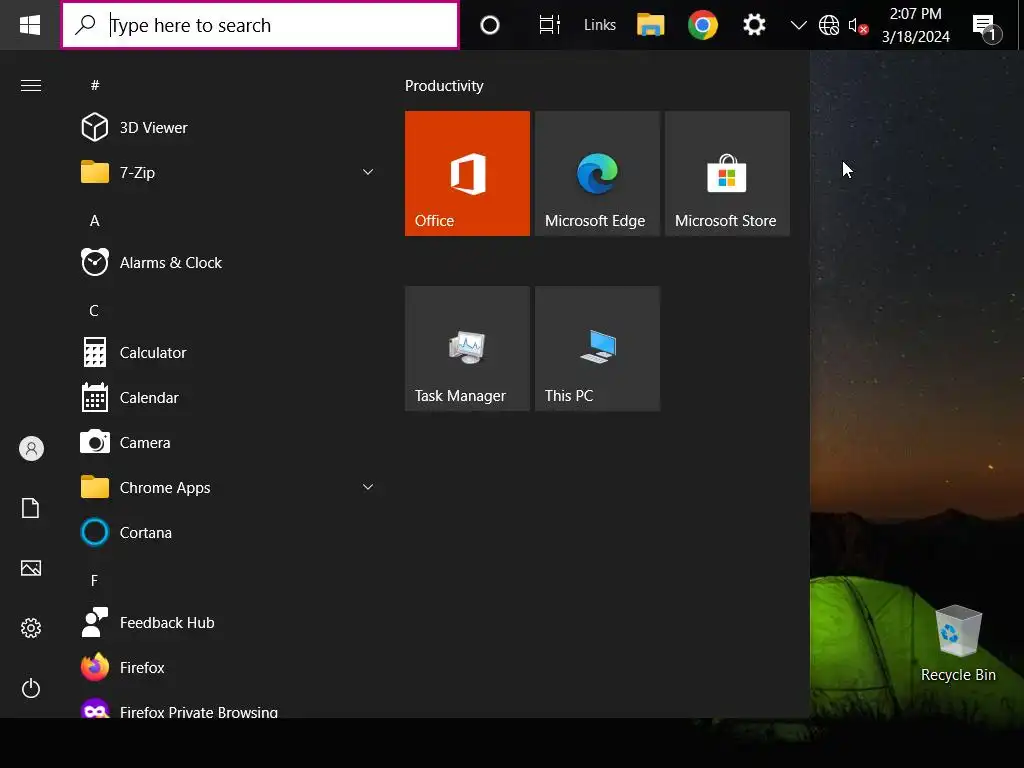Click the F section header letter
Viewport: 1024px width, 768px height.
[94, 581]
